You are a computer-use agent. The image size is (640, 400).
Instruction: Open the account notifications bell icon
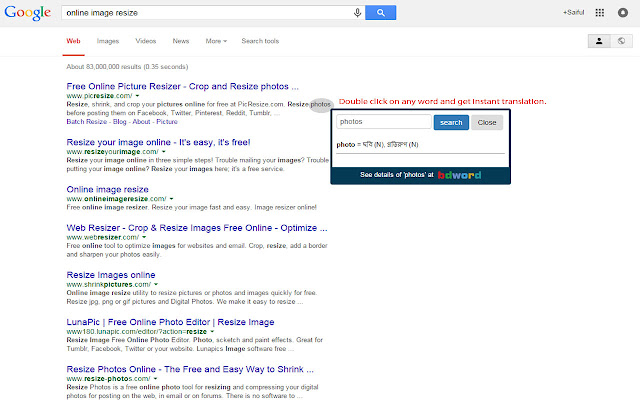click(x=623, y=13)
